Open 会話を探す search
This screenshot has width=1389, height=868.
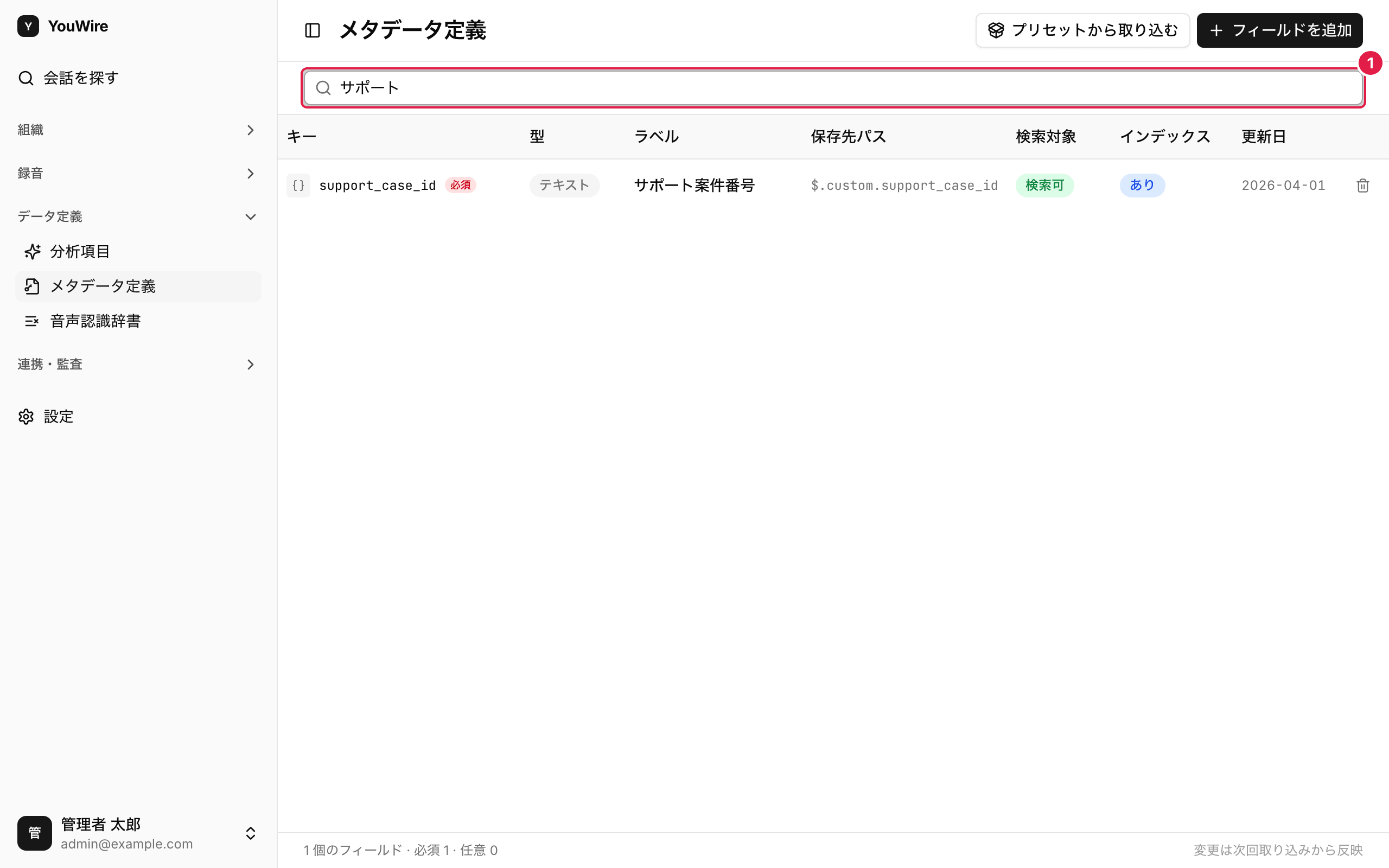coord(138,78)
